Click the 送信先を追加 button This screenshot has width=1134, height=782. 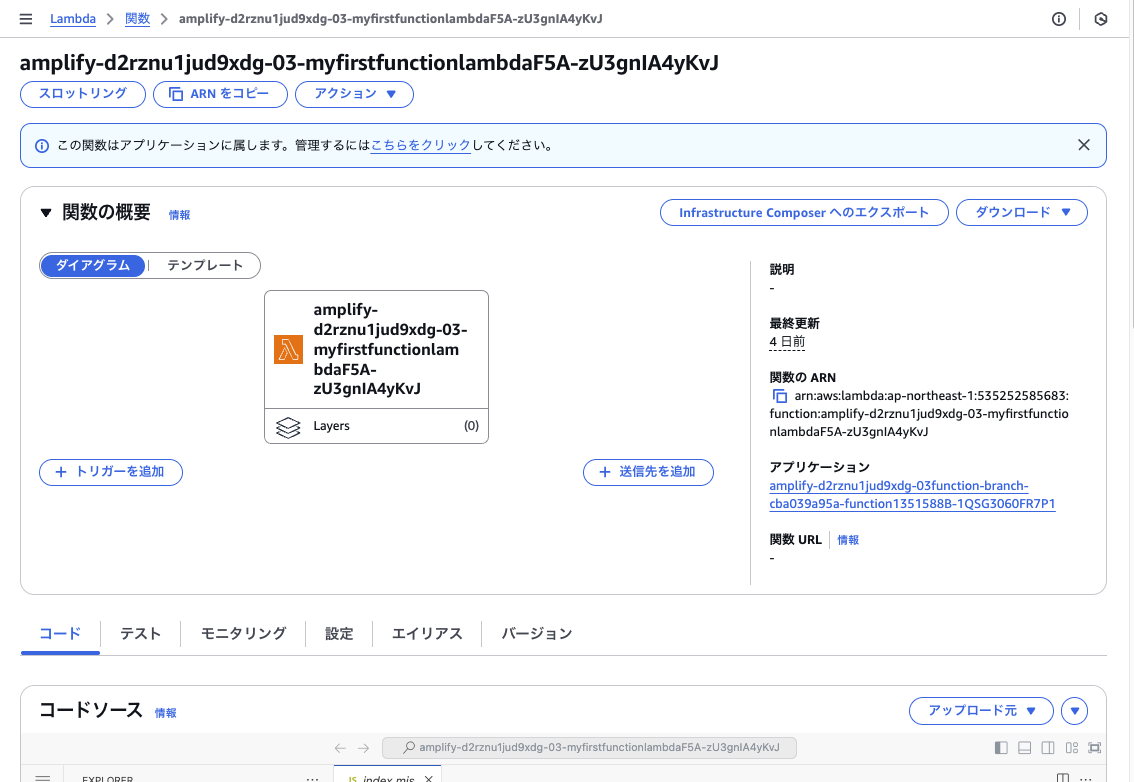[648, 472]
